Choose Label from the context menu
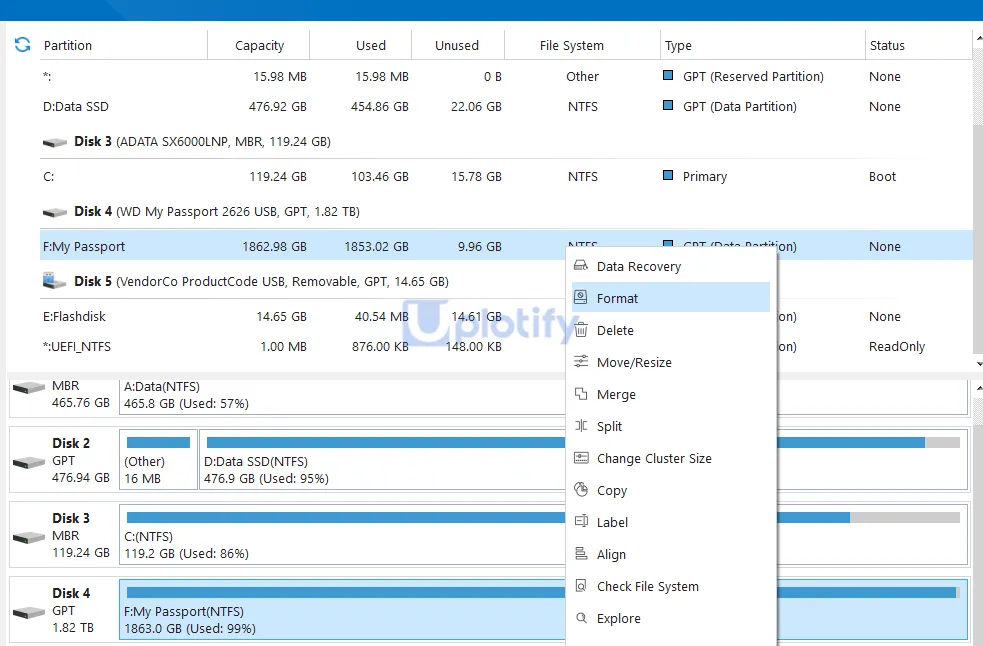Image resolution: width=983 pixels, height=646 pixels. click(x=671, y=522)
